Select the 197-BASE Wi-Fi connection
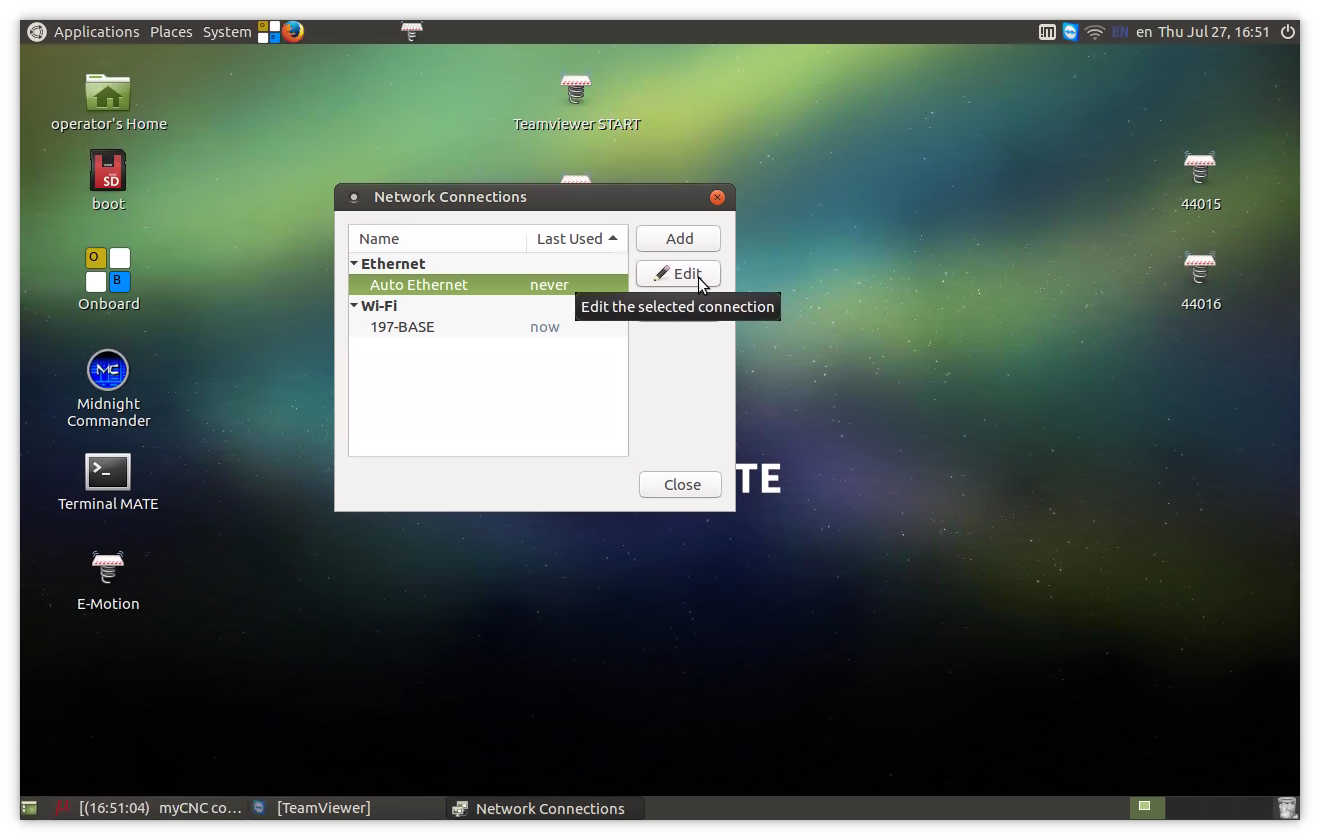This screenshot has height=840, width=1320. (x=402, y=327)
